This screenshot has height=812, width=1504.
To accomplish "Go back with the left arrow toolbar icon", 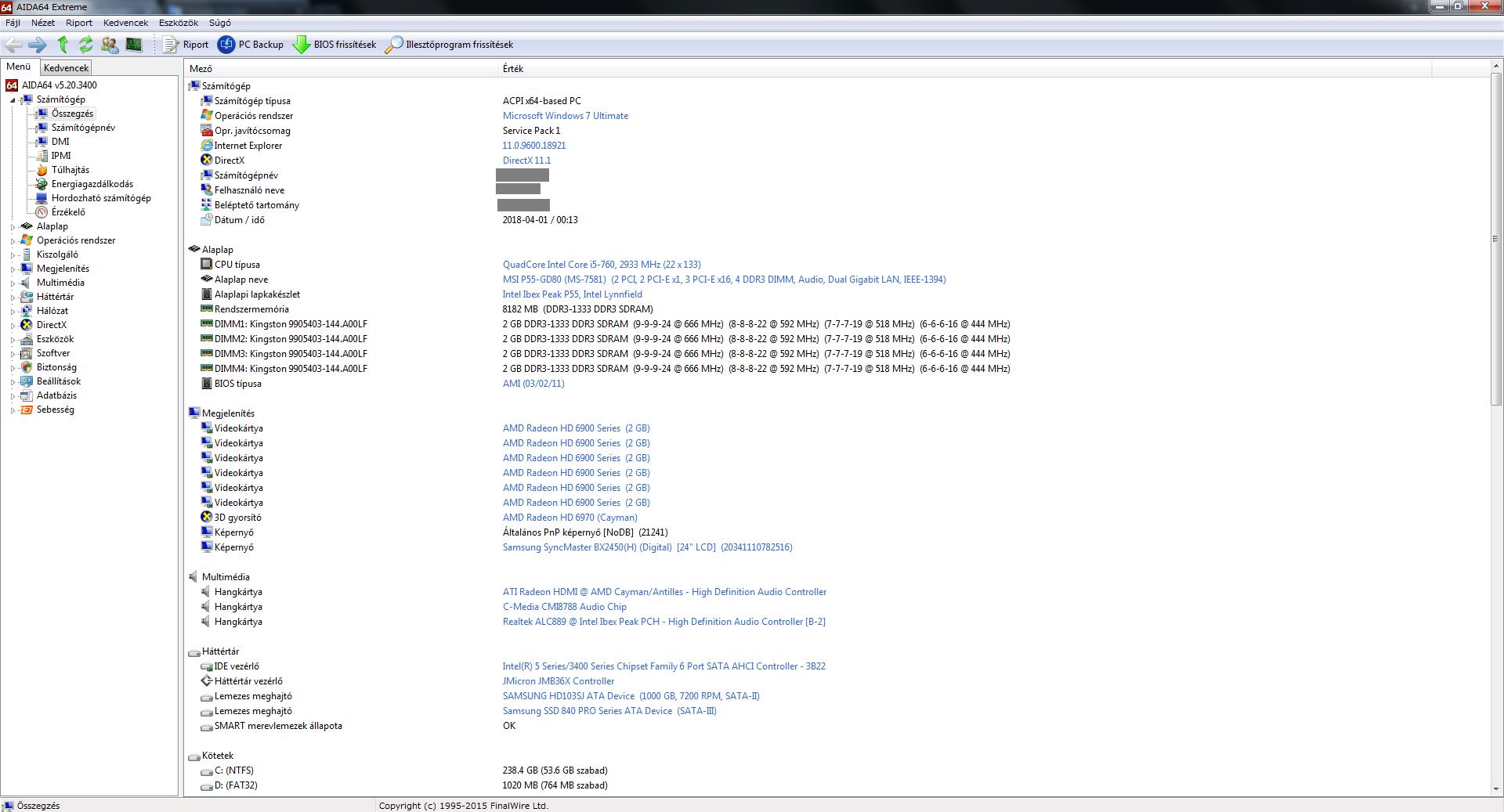I will (x=13, y=45).
